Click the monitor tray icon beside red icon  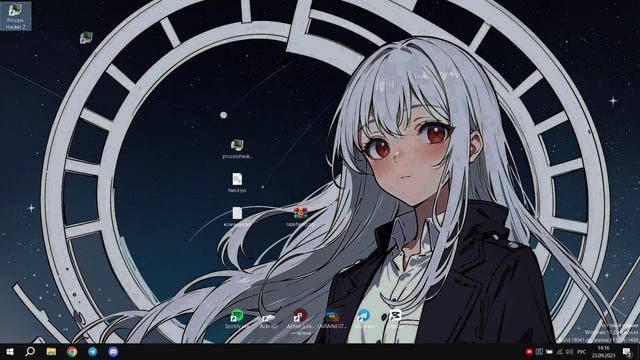pos(539,351)
